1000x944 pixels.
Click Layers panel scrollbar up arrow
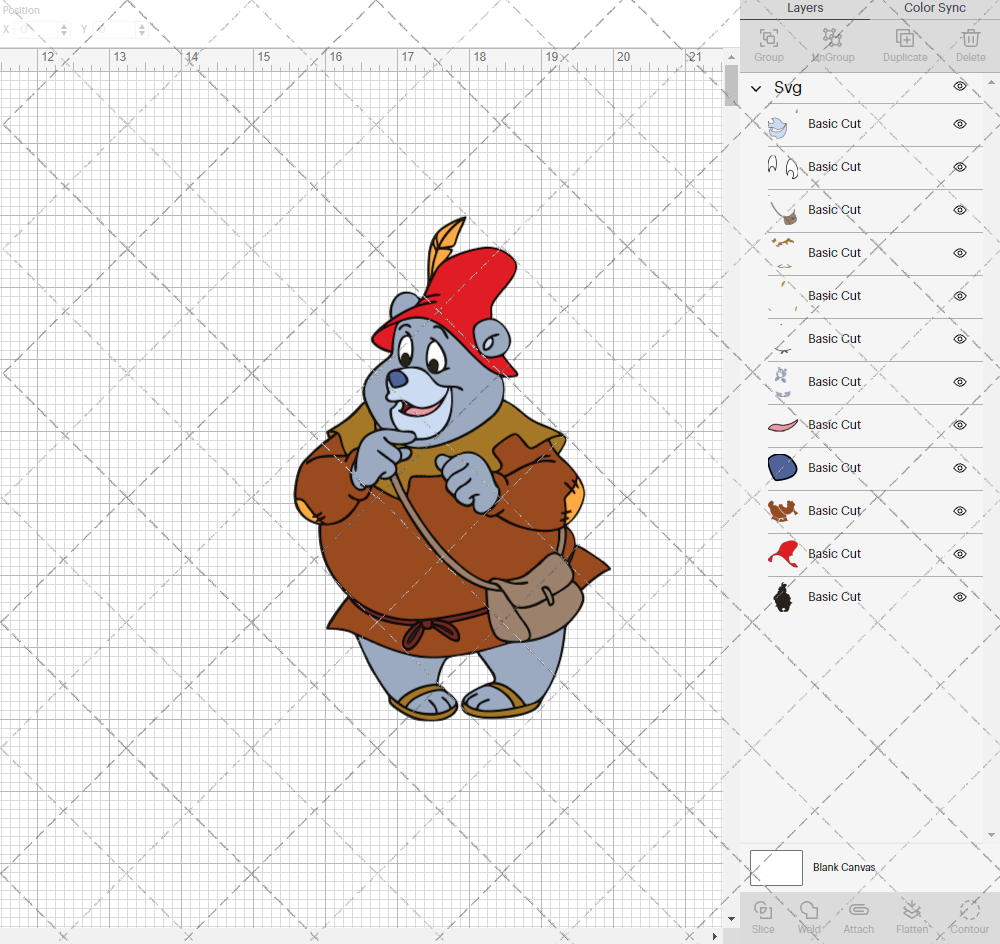[x=991, y=83]
